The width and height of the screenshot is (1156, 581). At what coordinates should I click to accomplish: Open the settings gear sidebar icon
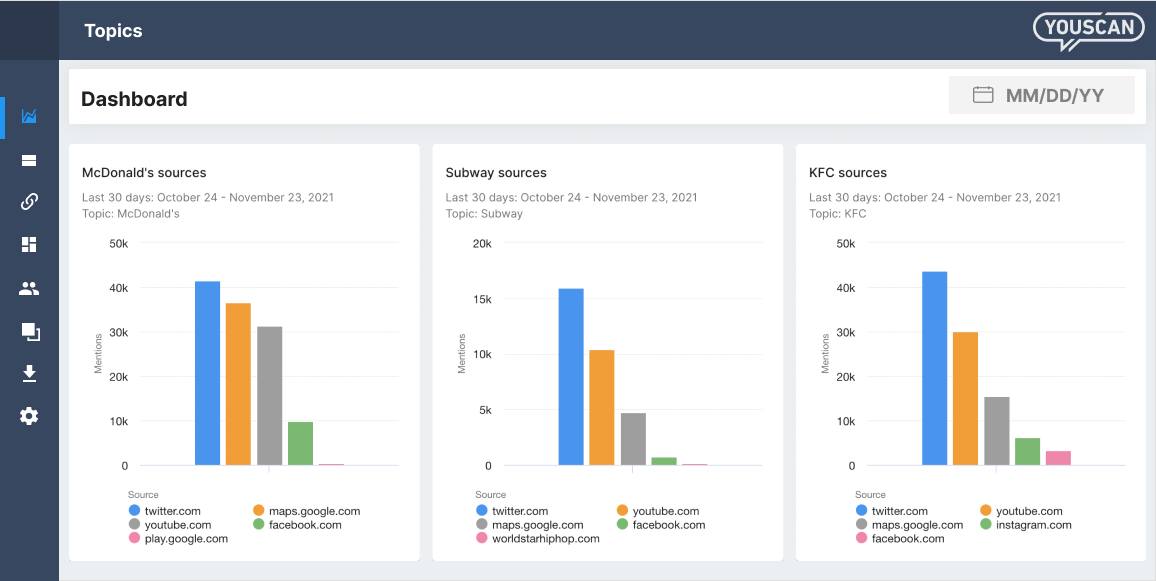pos(29,416)
